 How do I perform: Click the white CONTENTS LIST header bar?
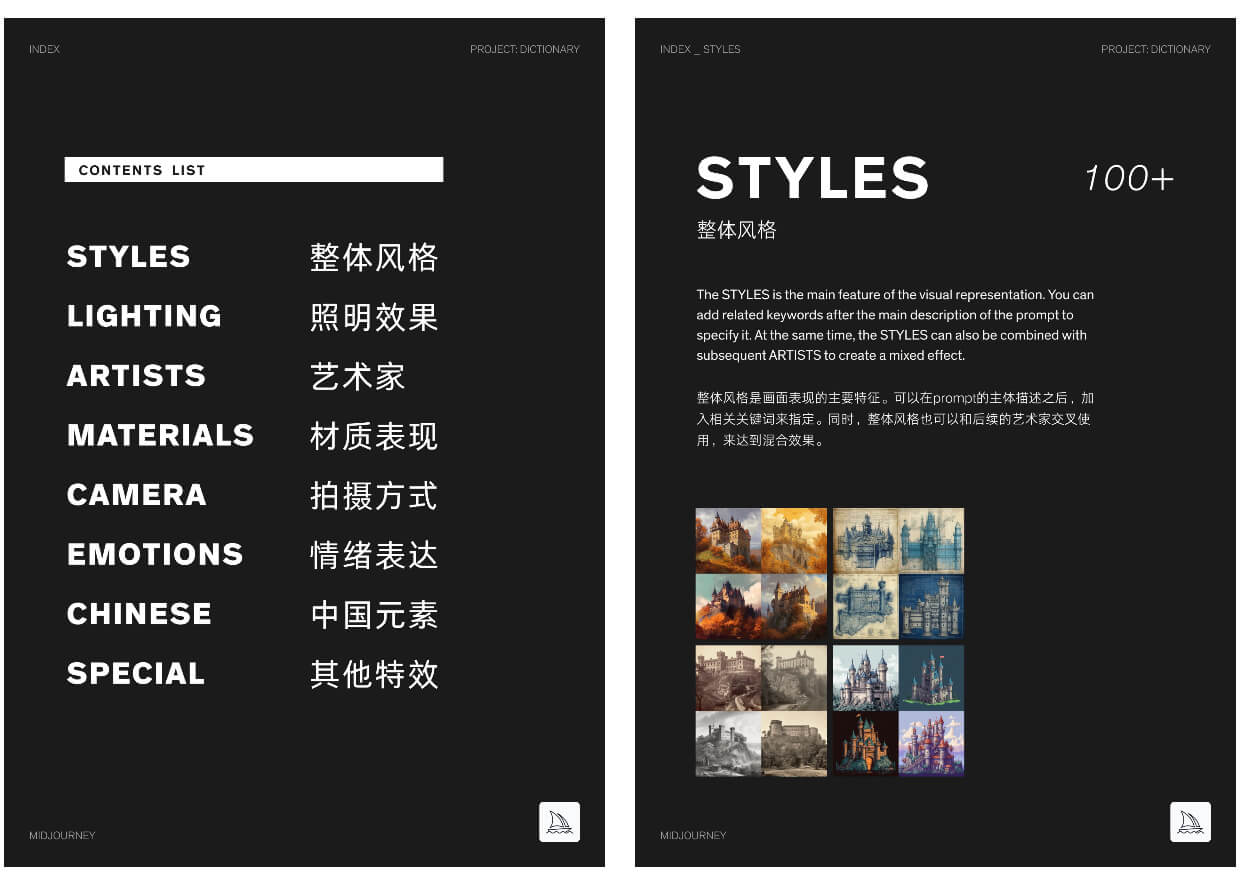click(253, 170)
